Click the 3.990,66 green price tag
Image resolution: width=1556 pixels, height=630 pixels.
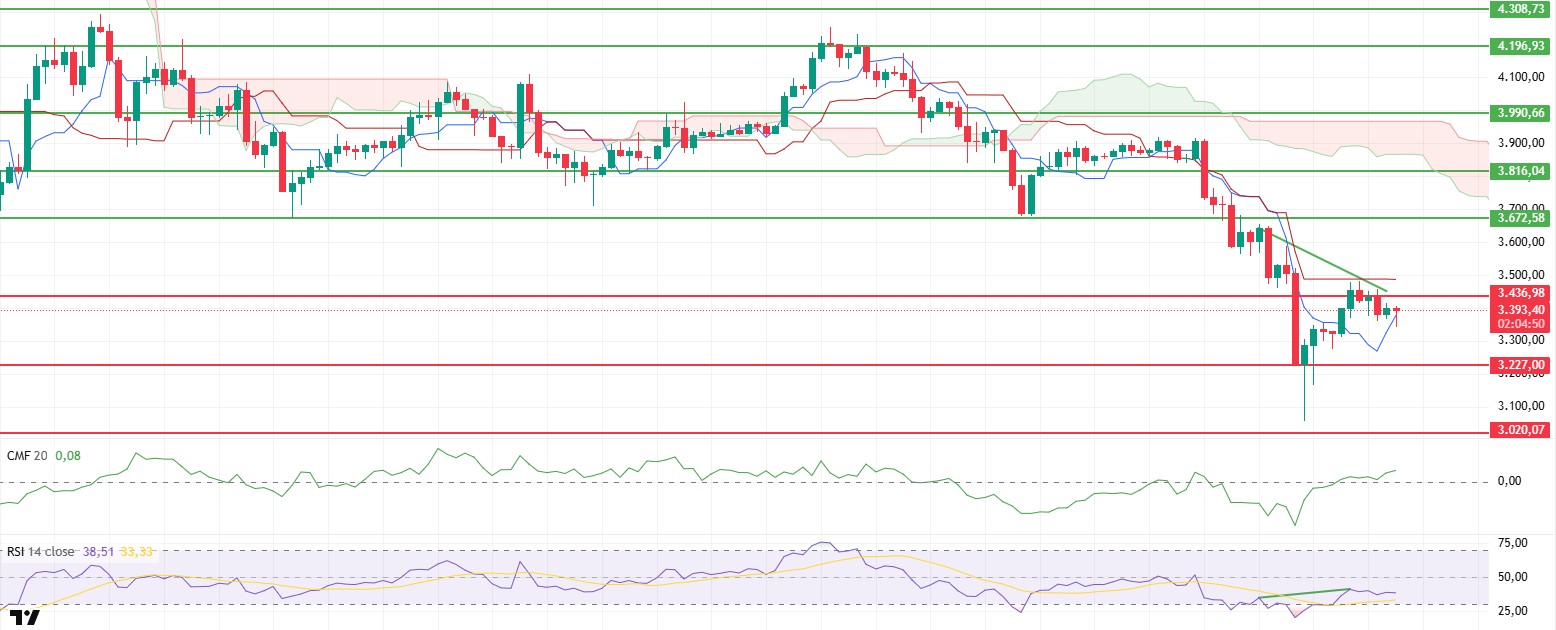click(1522, 112)
